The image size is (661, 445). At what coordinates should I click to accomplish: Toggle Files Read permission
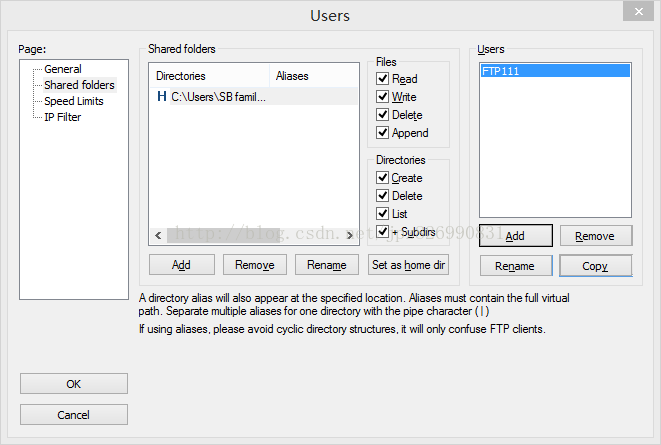point(382,79)
